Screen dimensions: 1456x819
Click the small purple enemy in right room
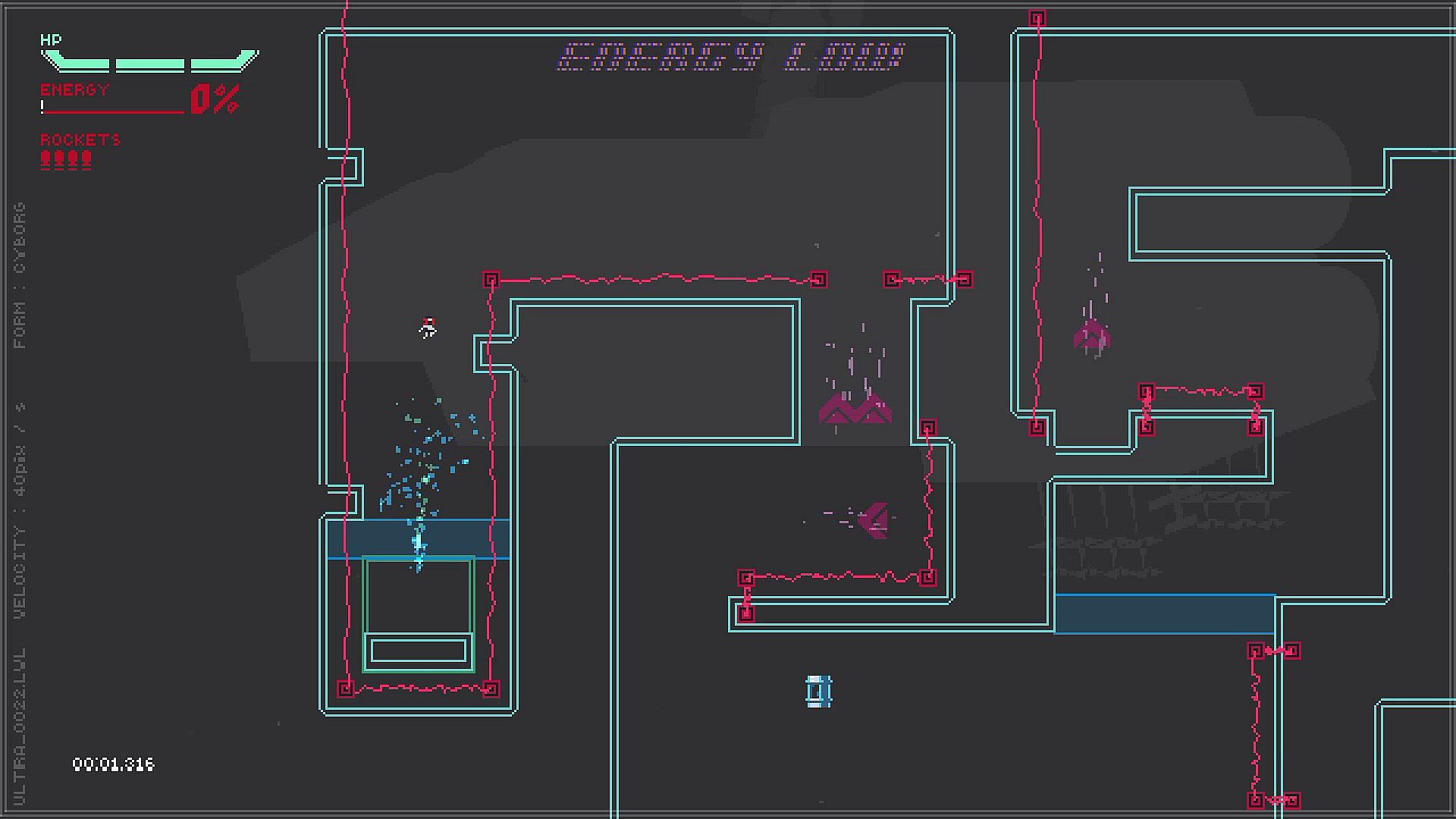click(x=1092, y=336)
